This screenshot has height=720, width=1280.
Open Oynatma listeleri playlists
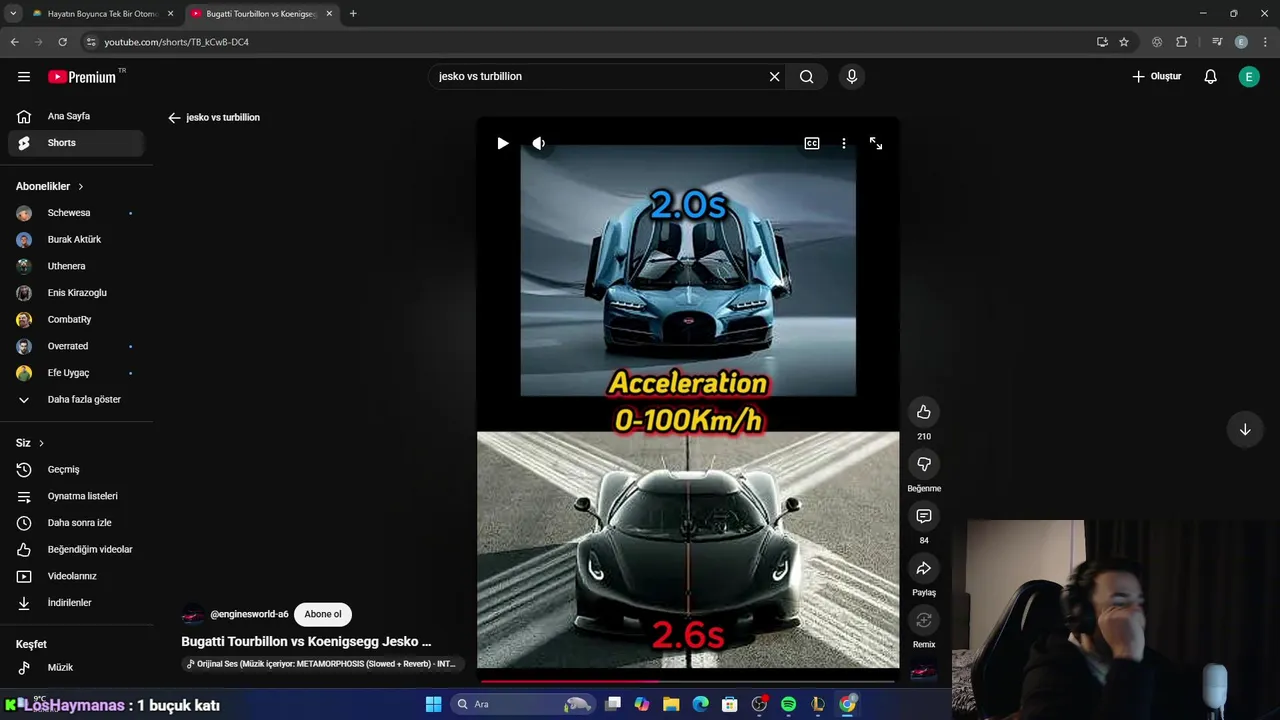(77, 496)
